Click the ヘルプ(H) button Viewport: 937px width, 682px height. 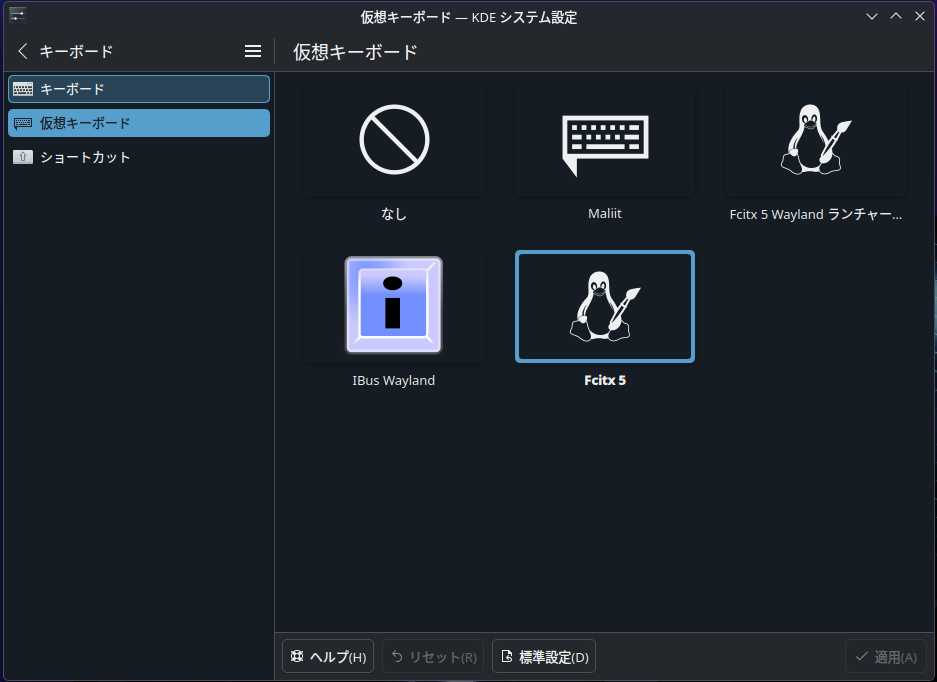[328, 657]
